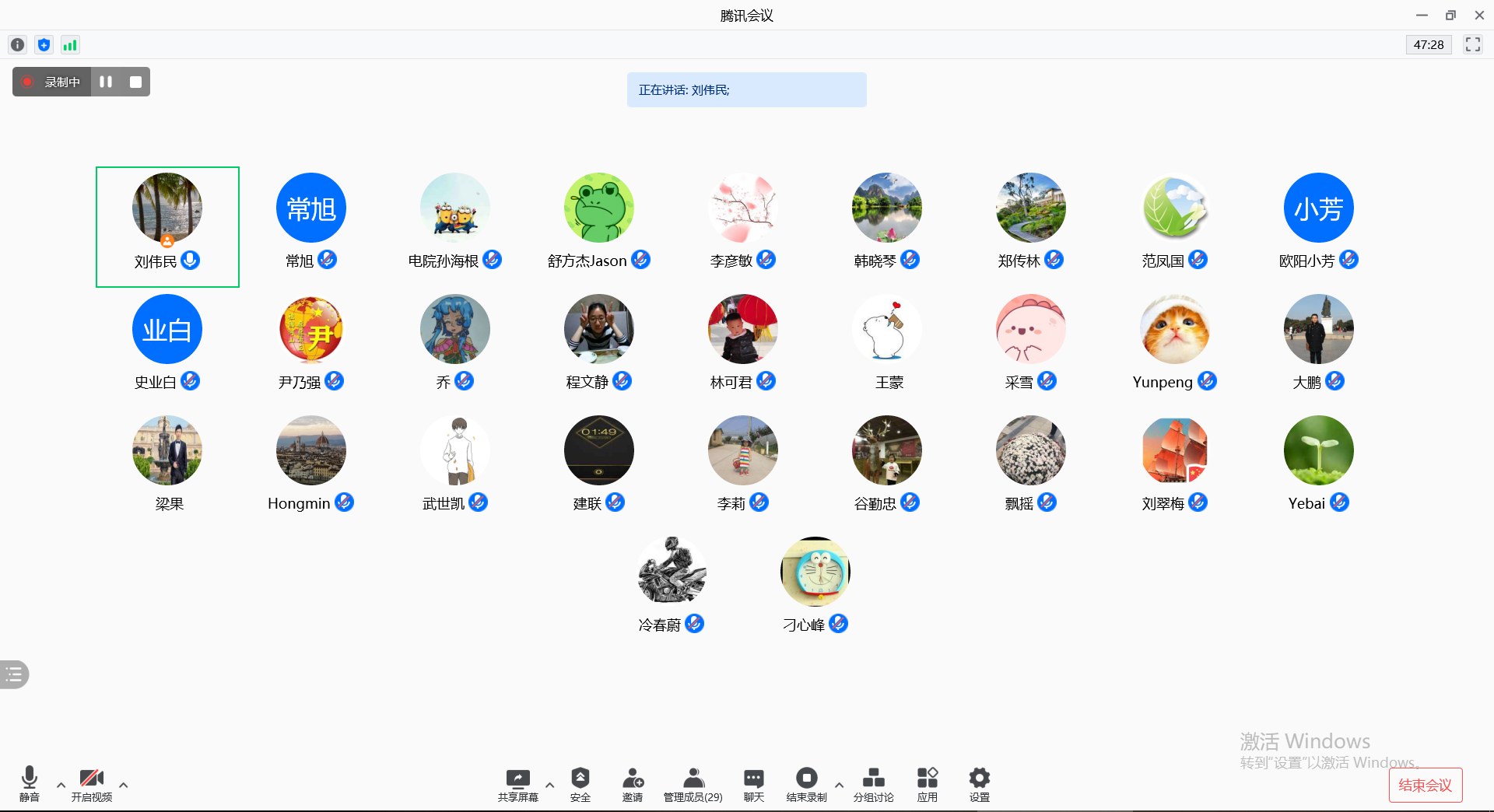Open the Apps icon

(x=927, y=784)
